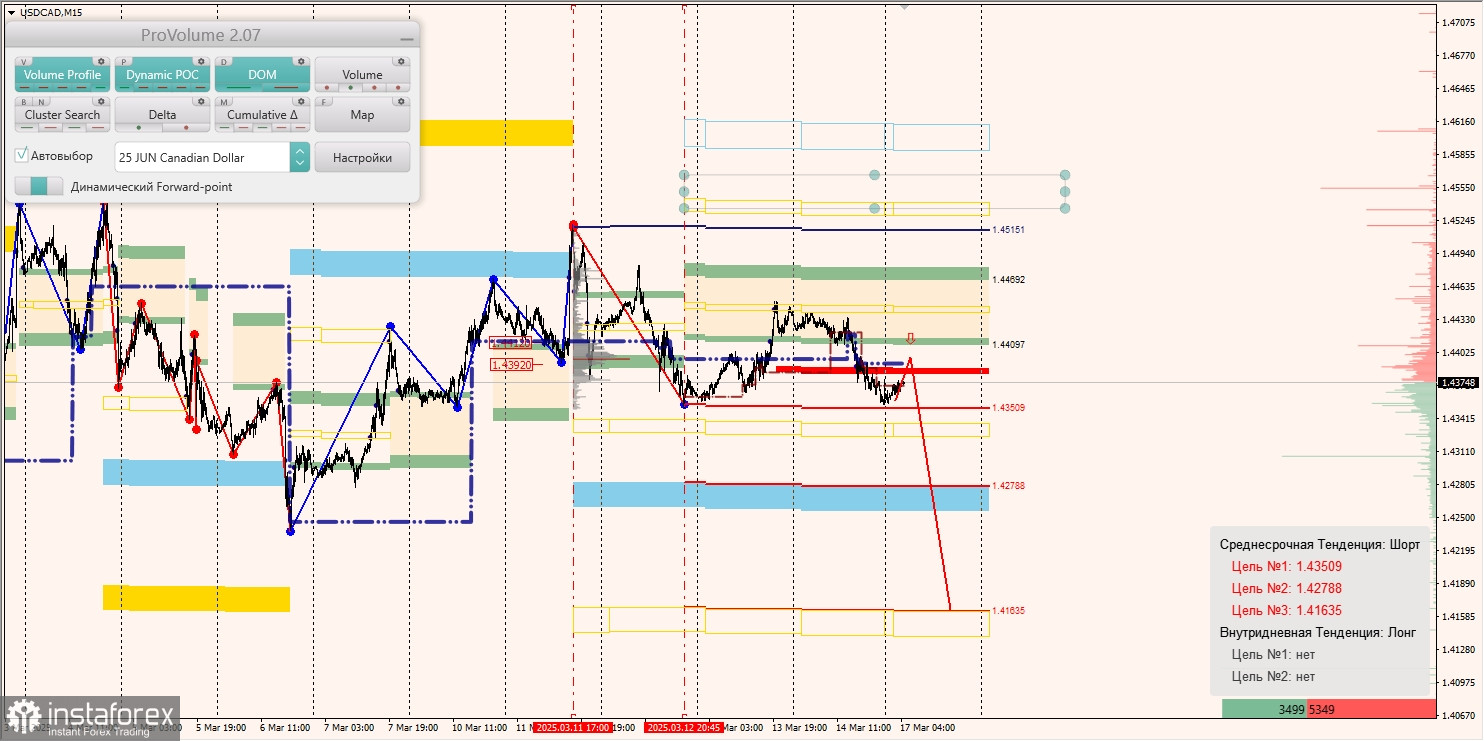The image size is (1484, 741).
Task: Enable the Volume indicator
Action: click(362, 75)
